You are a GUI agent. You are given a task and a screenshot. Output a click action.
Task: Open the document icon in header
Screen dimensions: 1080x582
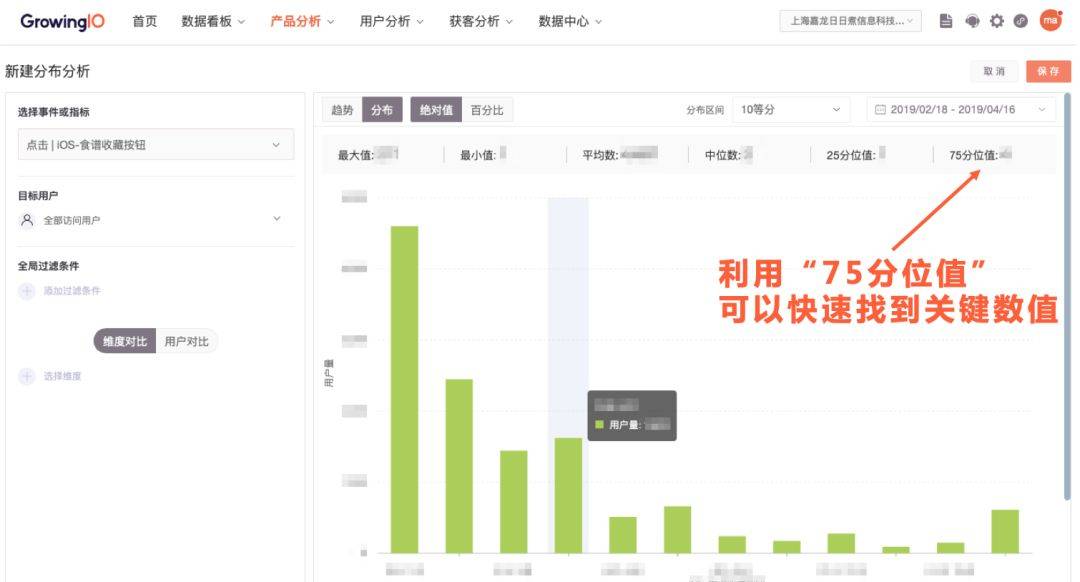click(x=946, y=21)
